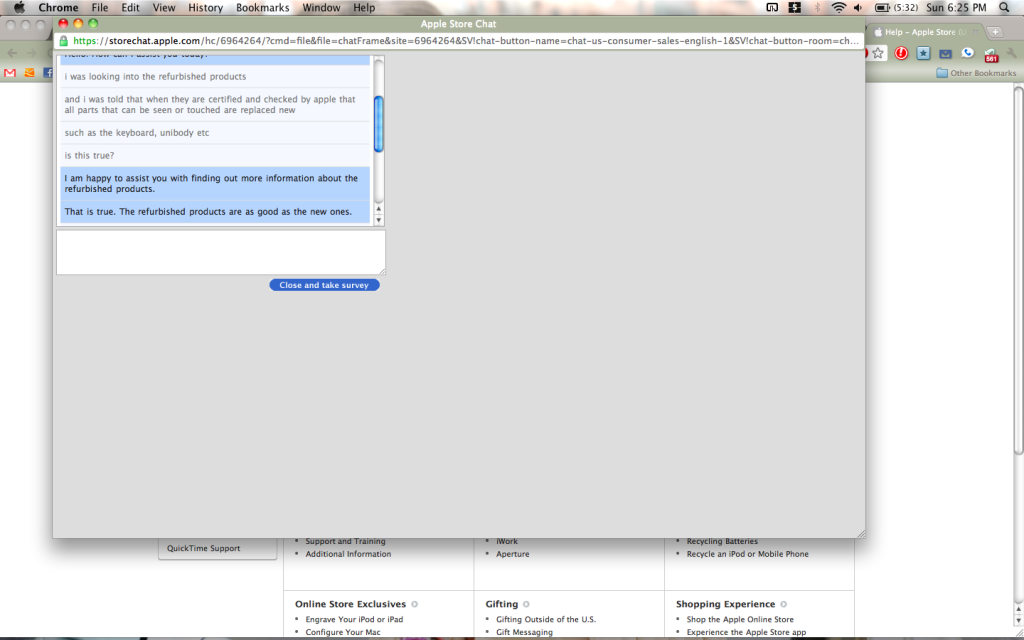Click the Bluetooth menu bar icon
1024x640 pixels.
[x=817, y=8]
